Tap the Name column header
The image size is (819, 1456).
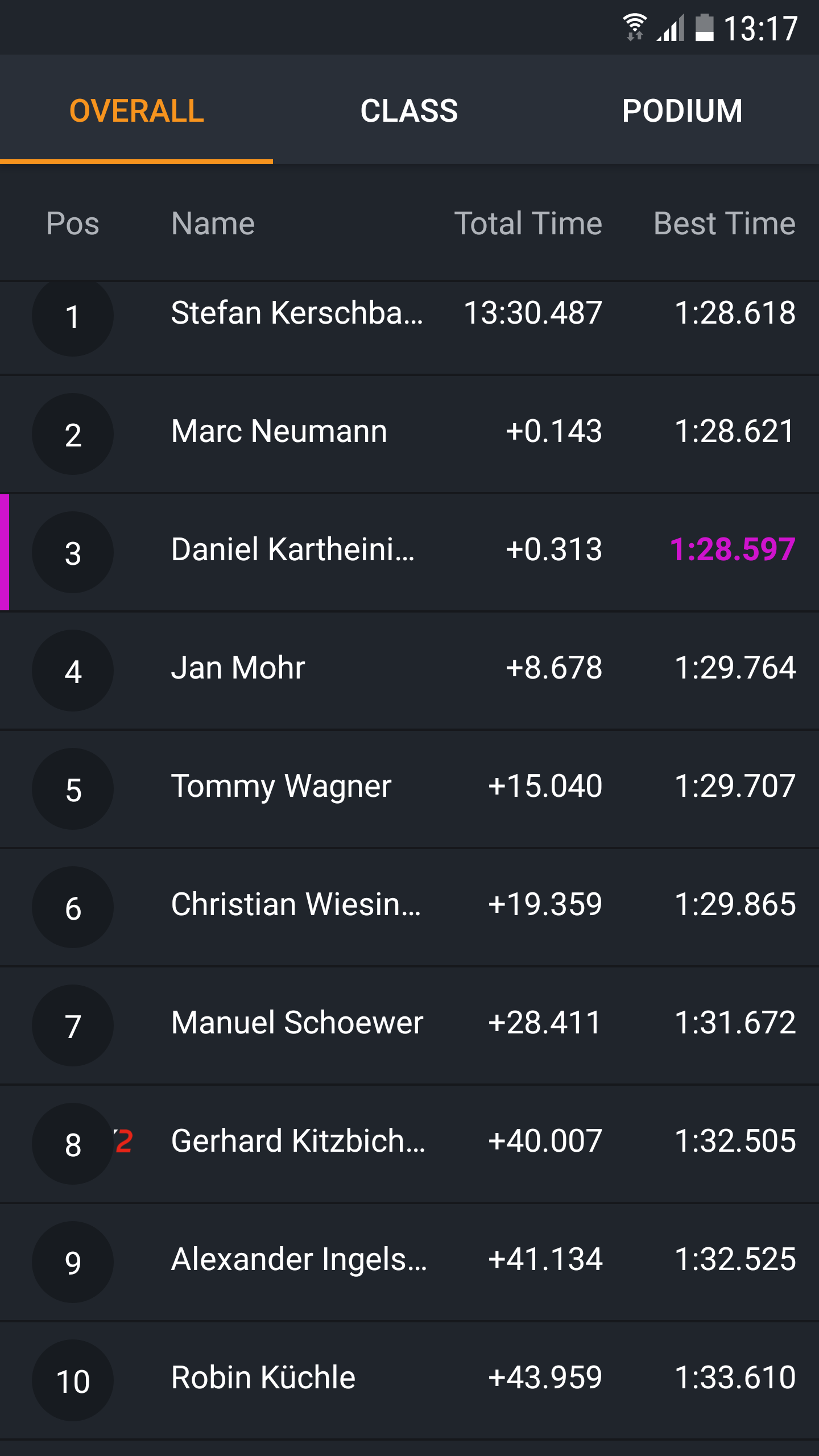(213, 223)
